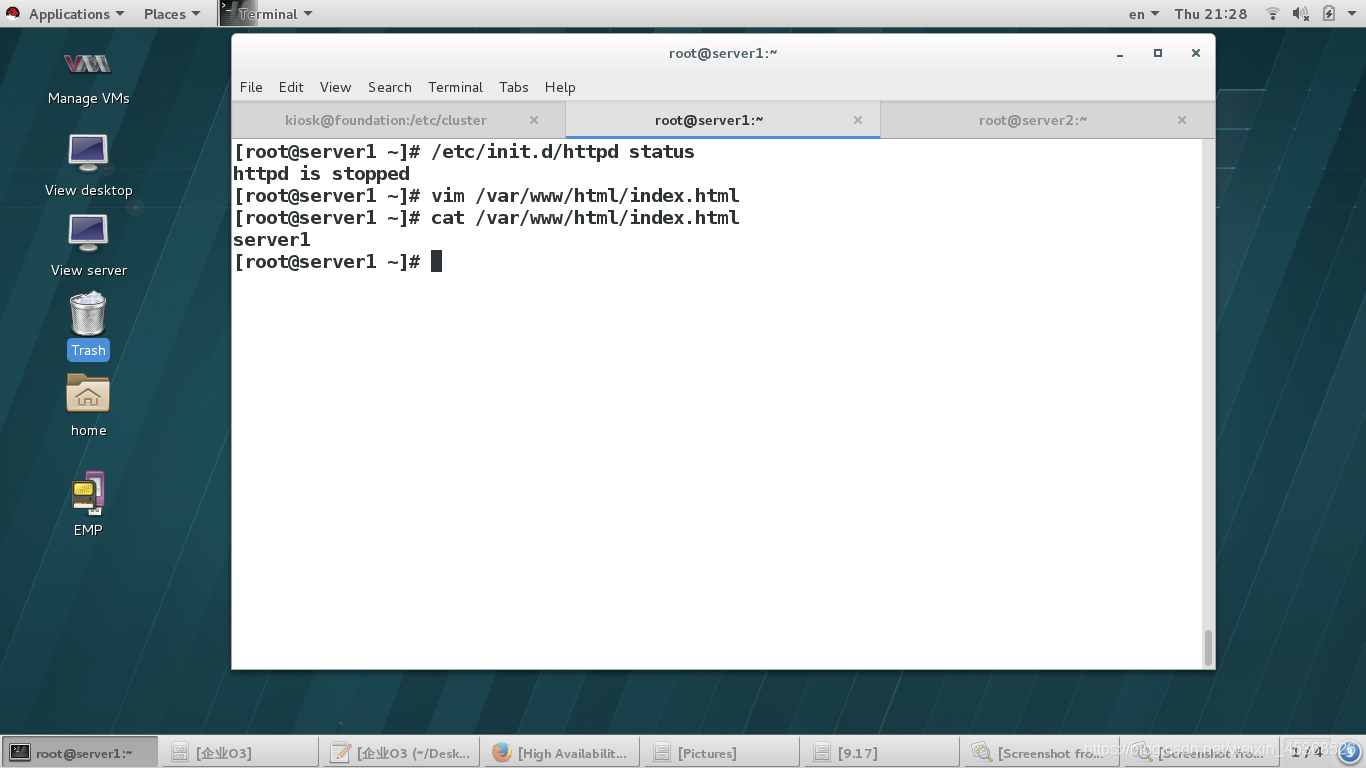Click the Red Hat logo icon

click(x=13, y=13)
